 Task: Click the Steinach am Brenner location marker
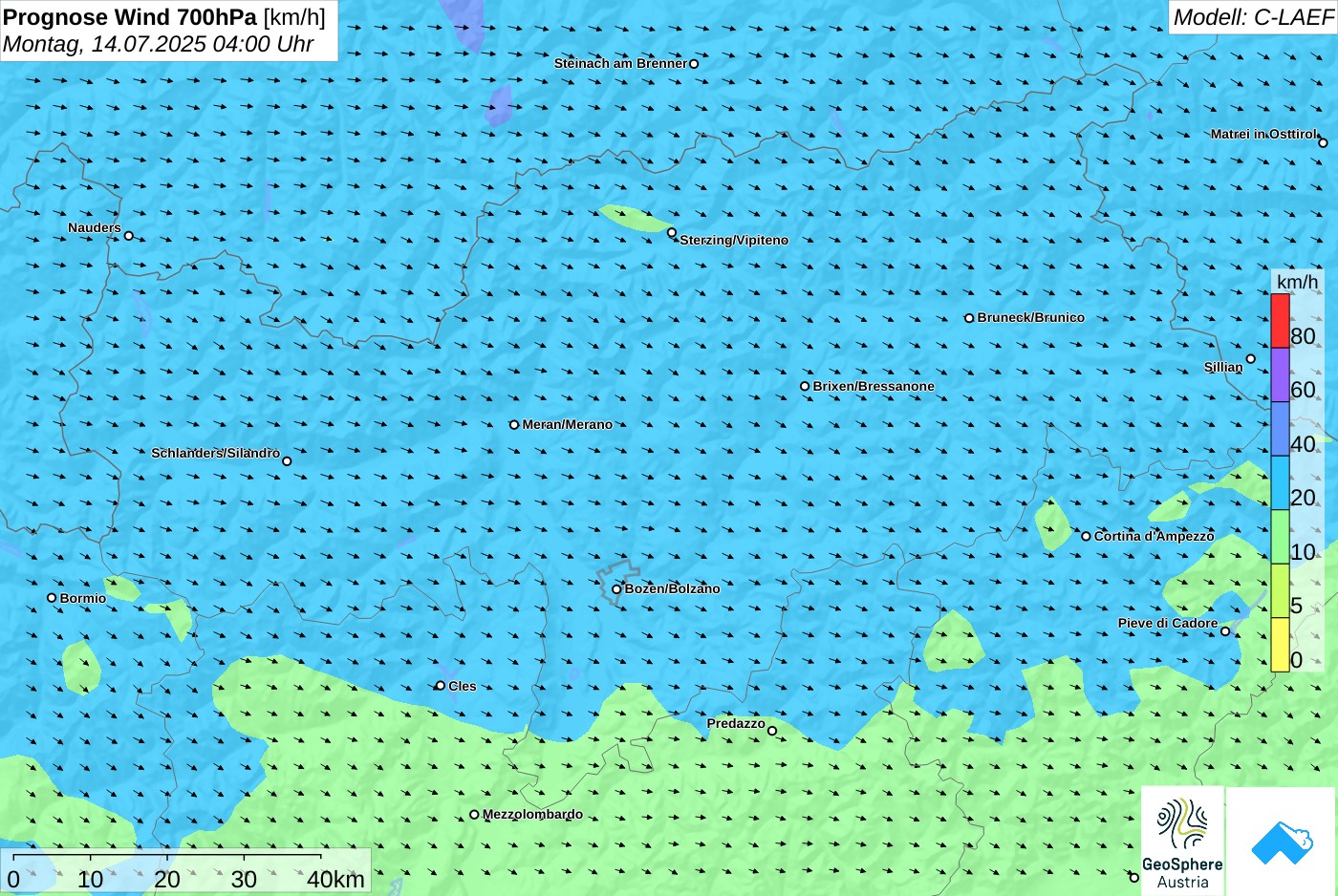694,64
